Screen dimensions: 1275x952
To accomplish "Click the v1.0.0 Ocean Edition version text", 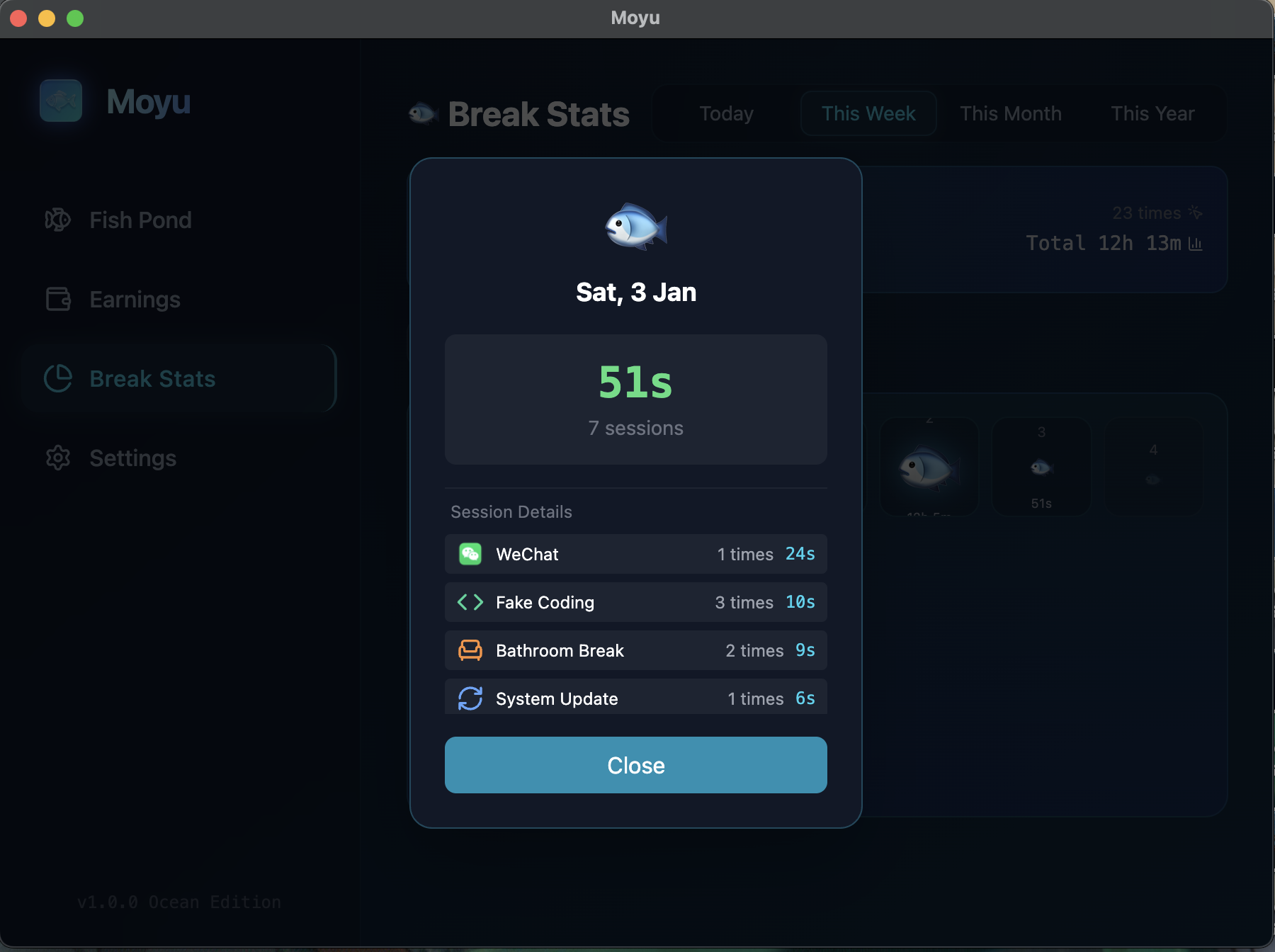I will (x=178, y=902).
